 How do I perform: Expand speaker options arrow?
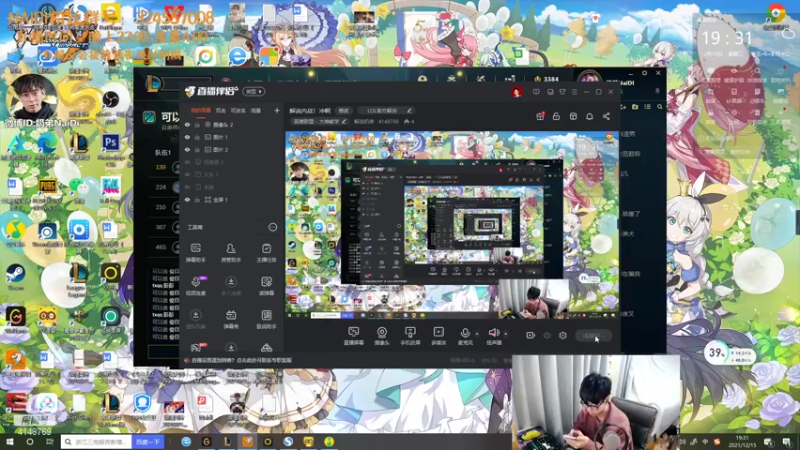(506, 334)
